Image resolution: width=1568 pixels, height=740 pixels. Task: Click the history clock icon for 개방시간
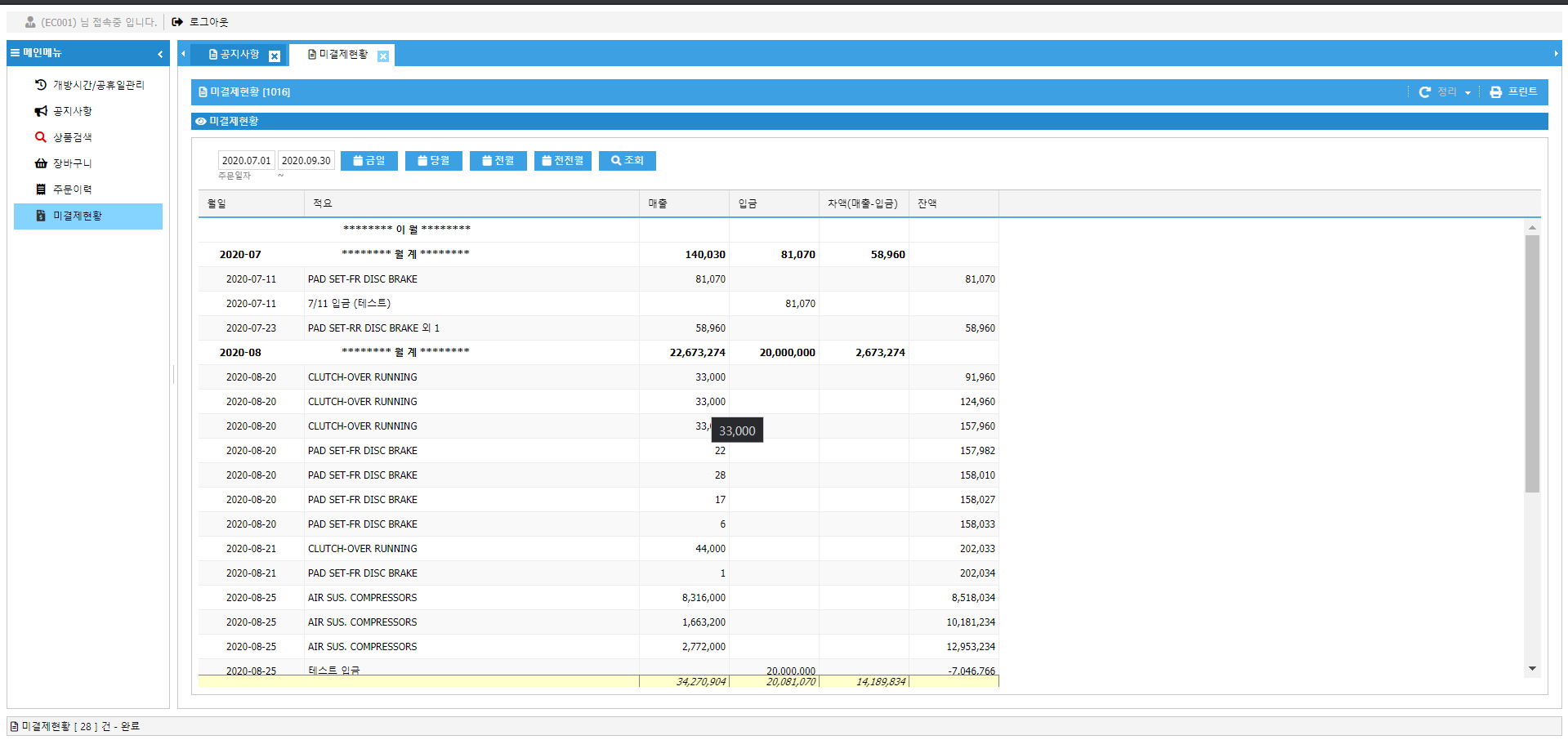41,84
